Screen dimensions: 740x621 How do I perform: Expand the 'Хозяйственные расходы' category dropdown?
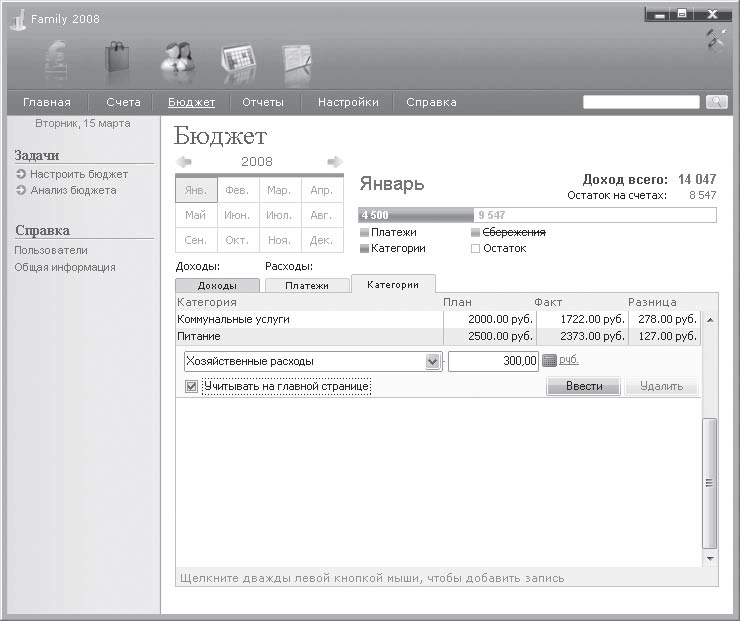pyautogui.click(x=433, y=361)
